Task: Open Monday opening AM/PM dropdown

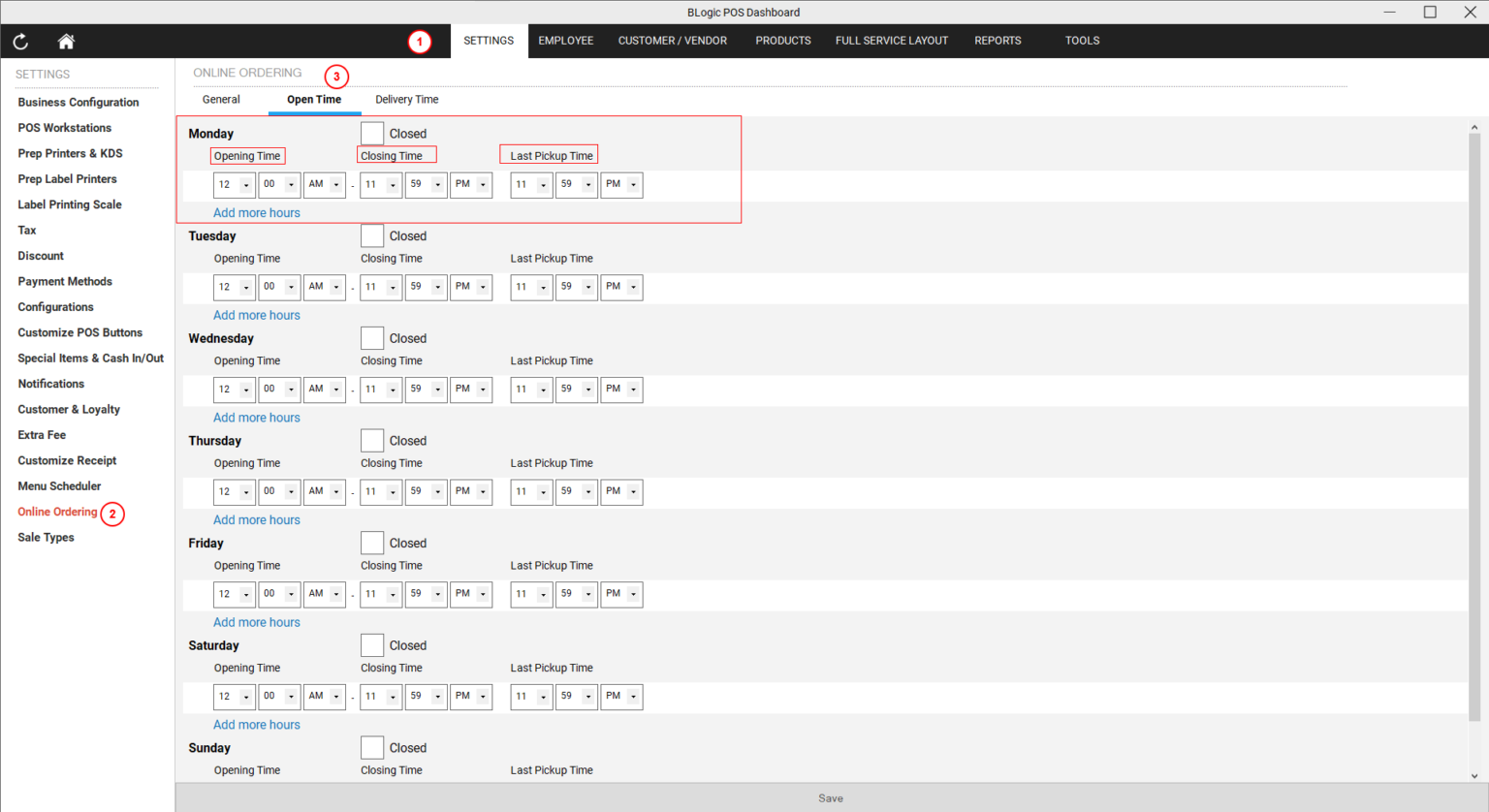Action: click(x=325, y=184)
